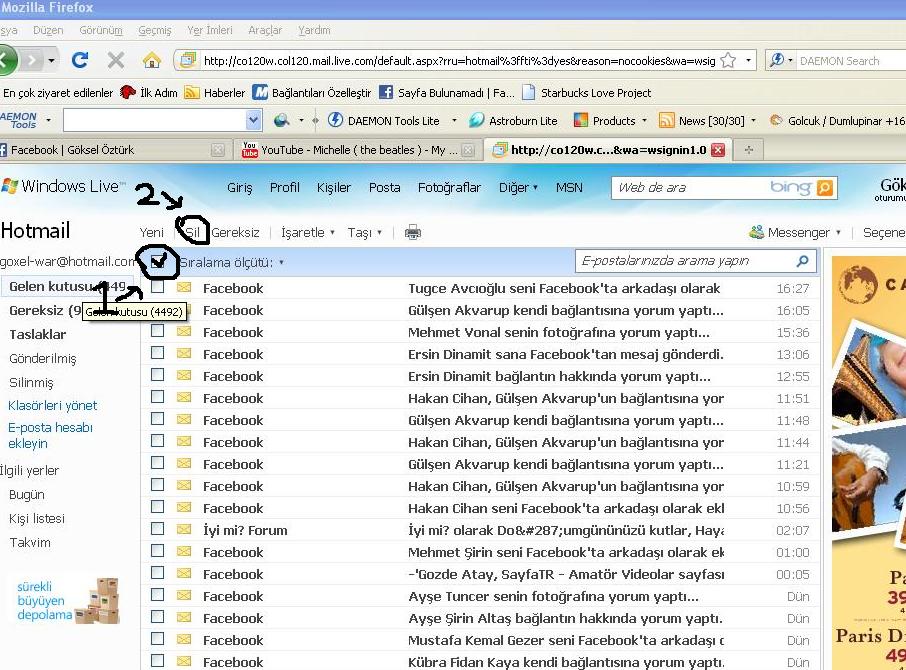Open the Taslaklar folder

38,334
